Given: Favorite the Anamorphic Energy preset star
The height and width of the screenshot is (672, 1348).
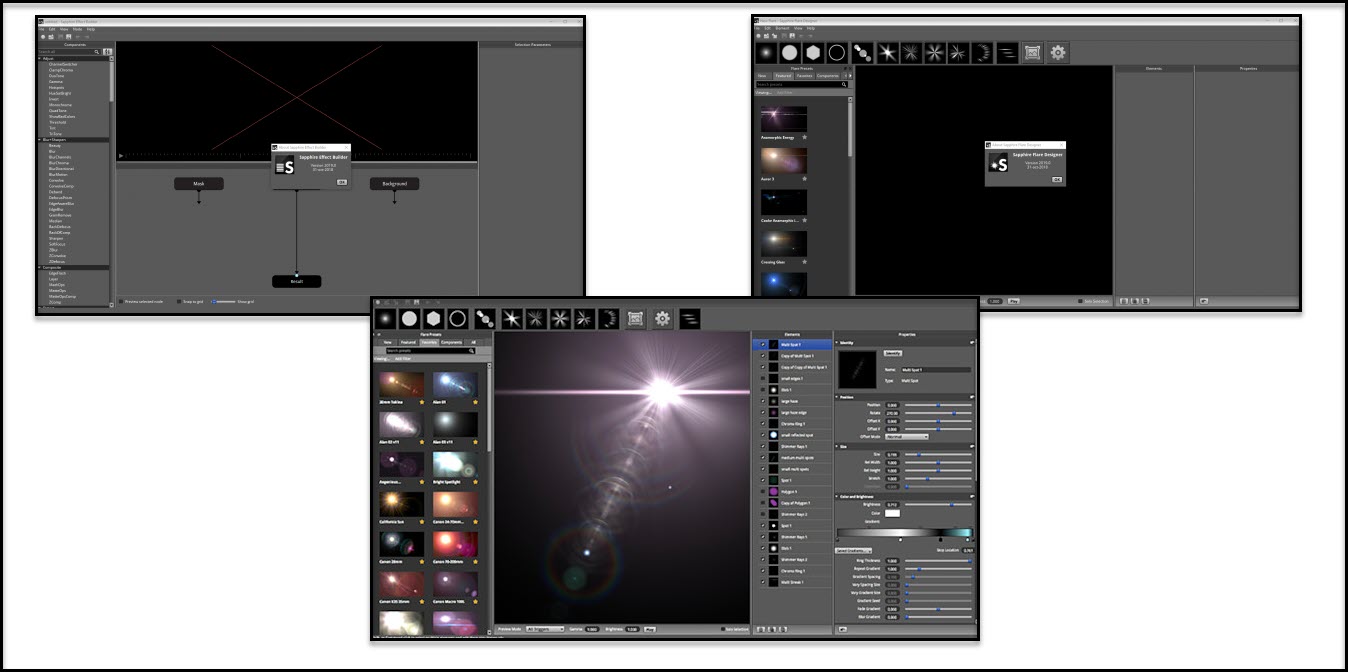Looking at the screenshot, I should [802, 135].
